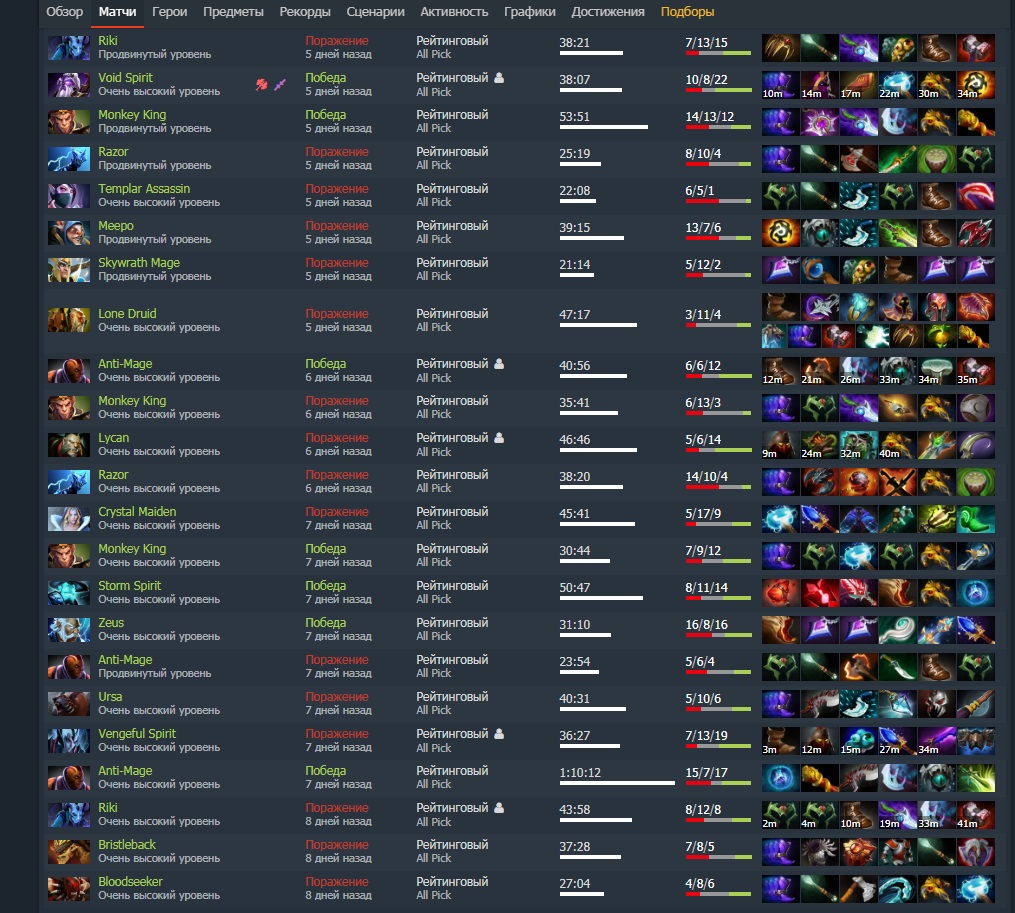Click the Crystal Maiden hero portrait

click(69, 519)
